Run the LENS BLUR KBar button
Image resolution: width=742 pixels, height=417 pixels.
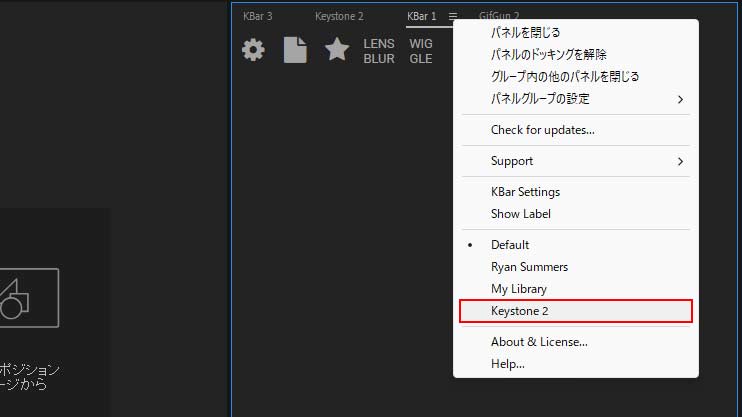pyautogui.click(x=379, y=51)
